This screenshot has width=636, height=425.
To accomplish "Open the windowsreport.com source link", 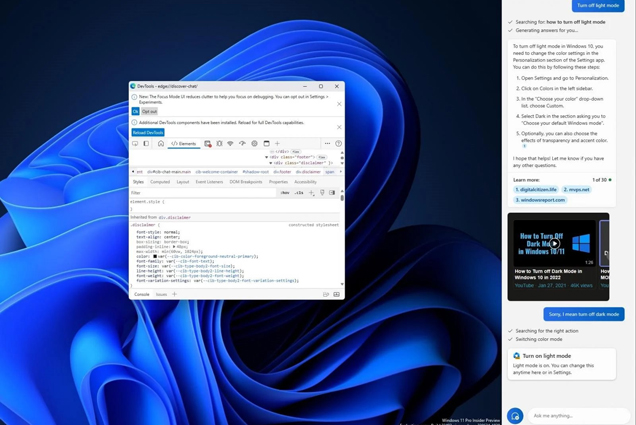I will pos(540,200).
